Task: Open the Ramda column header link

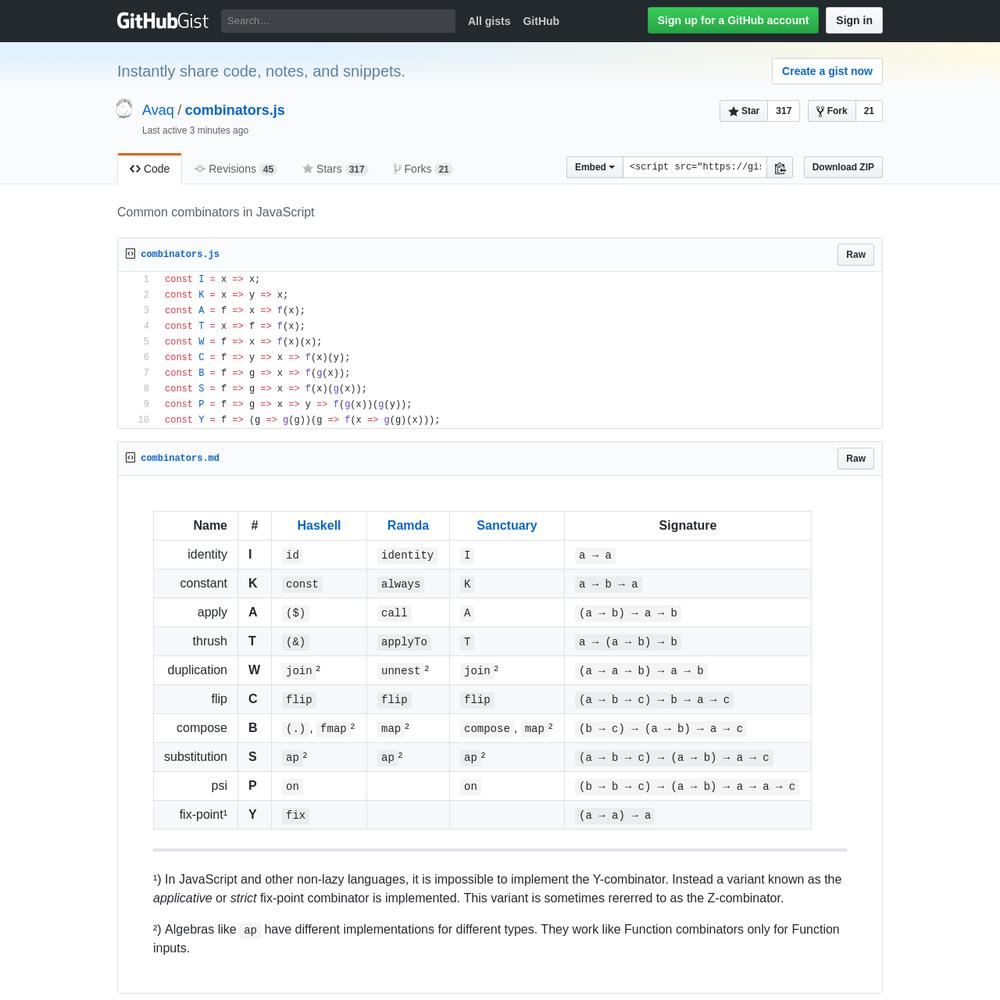Action: (x=408, y=526)
